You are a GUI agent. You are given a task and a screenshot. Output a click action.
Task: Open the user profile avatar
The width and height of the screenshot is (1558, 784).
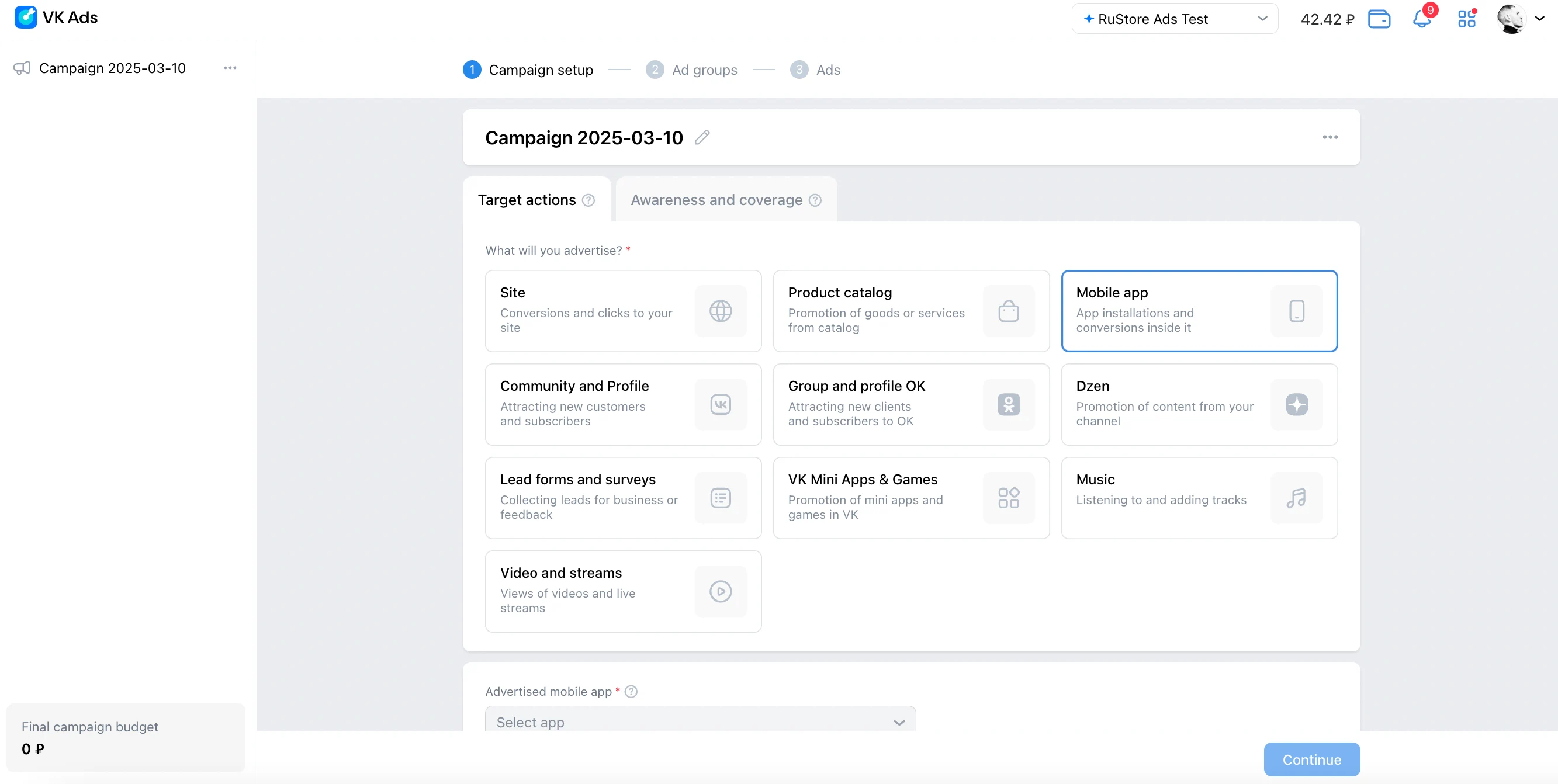click(x=1511, y=19)
